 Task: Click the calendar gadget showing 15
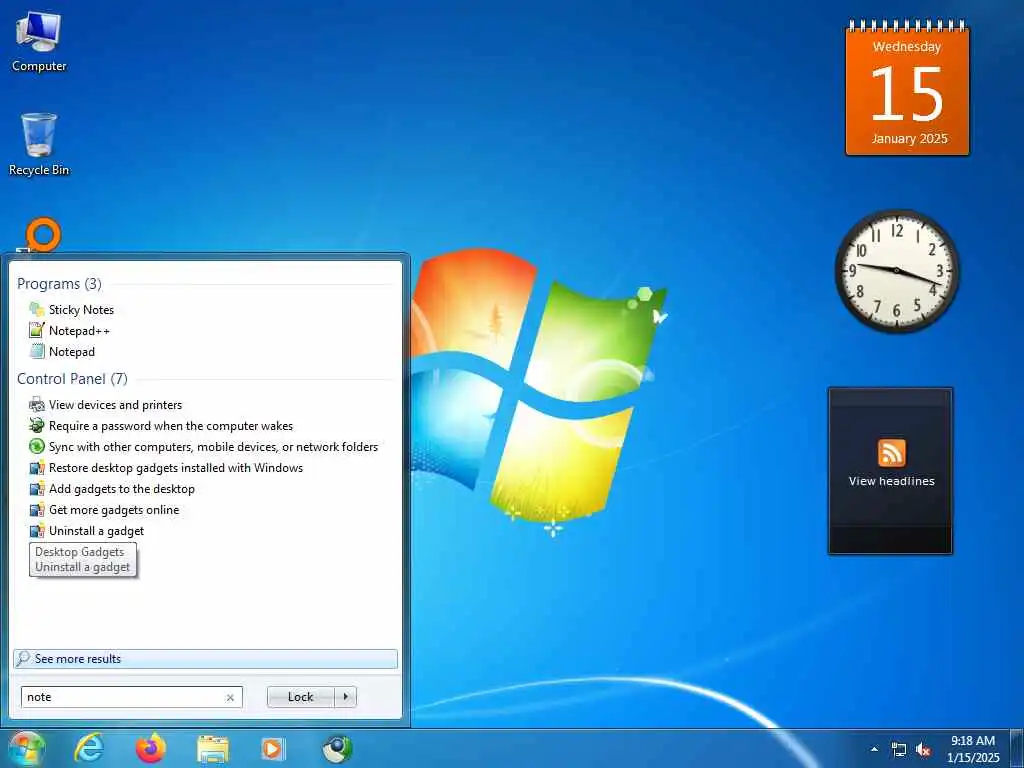pos(908,88)
